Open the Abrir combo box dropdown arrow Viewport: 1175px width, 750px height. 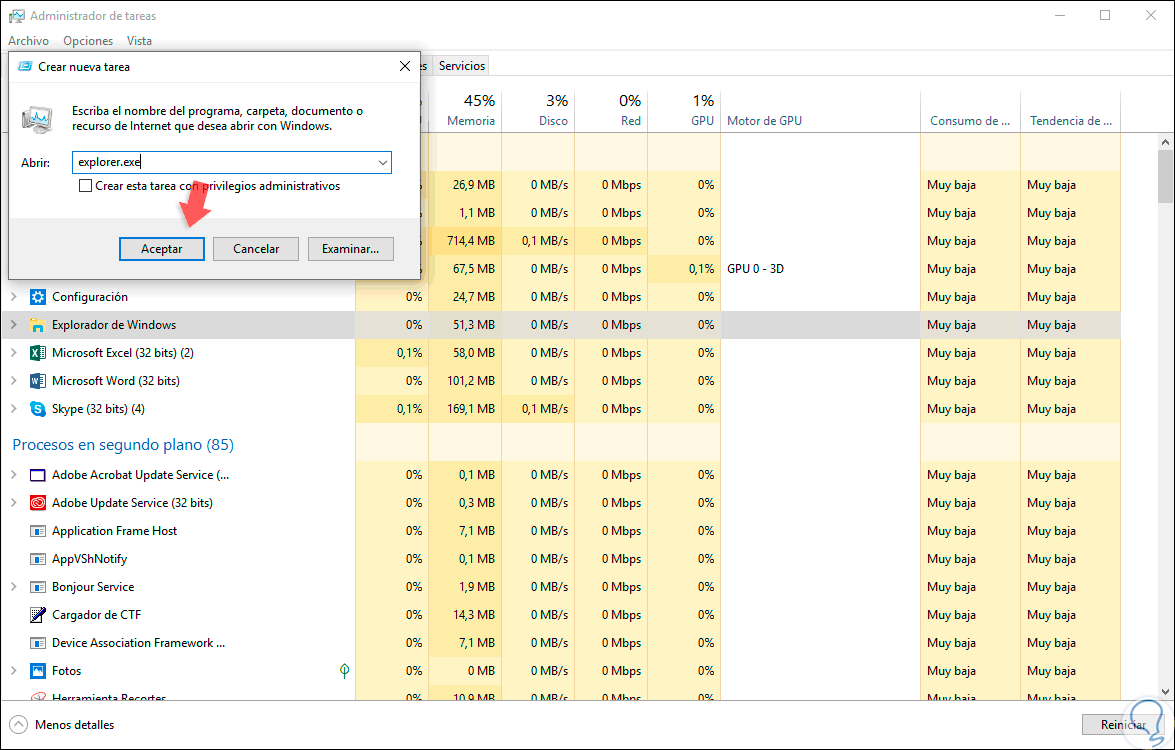tap(383, 162)
